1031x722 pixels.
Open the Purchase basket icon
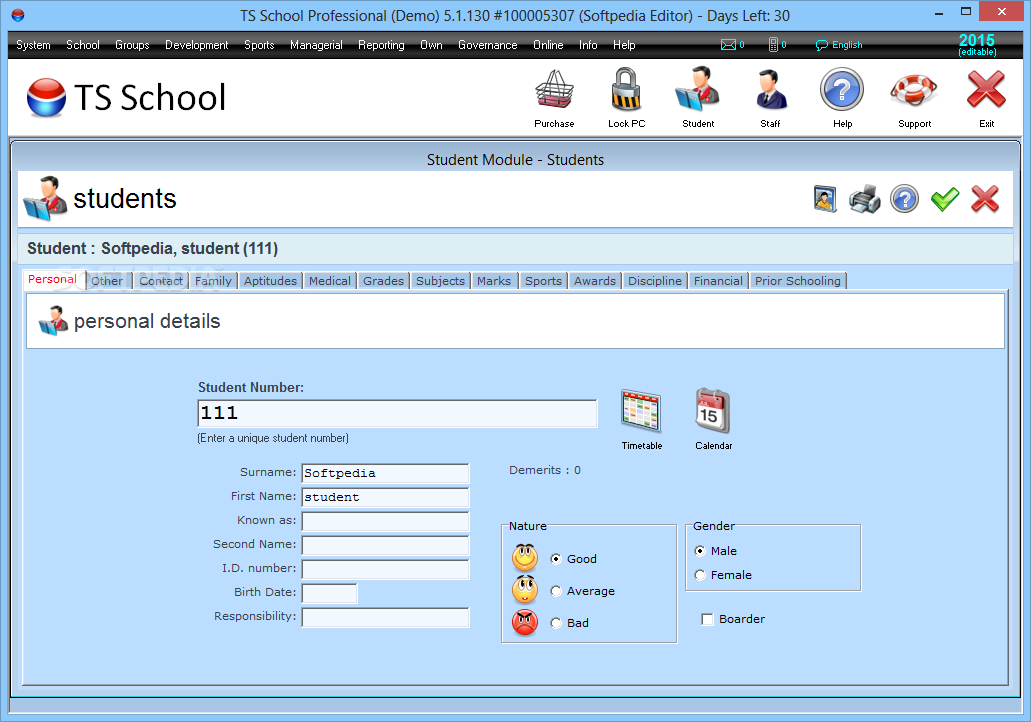[554, 90]
